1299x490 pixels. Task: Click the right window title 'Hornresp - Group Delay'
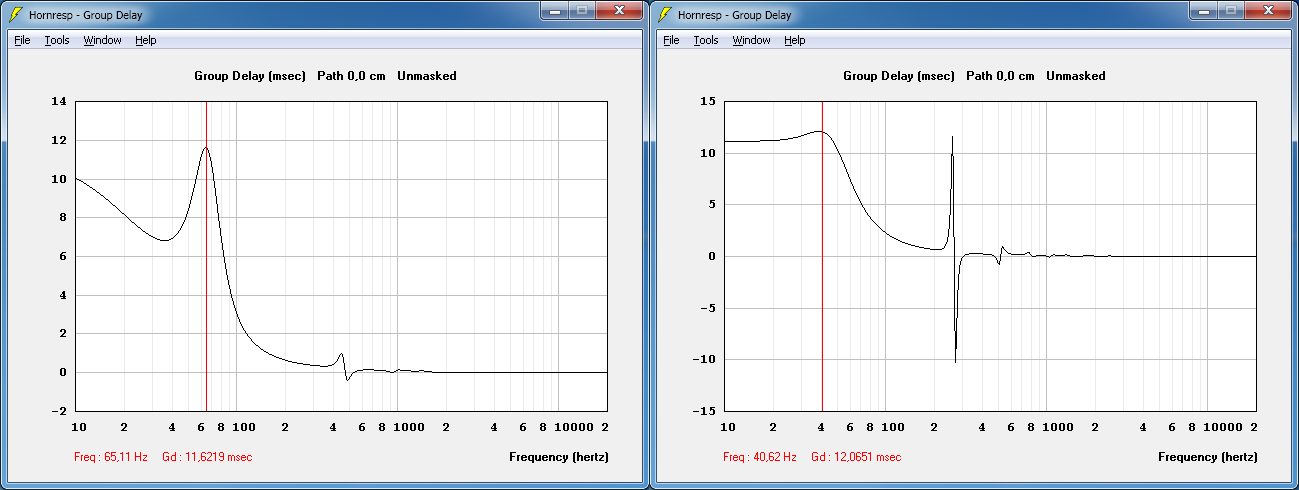coord(735,15)
